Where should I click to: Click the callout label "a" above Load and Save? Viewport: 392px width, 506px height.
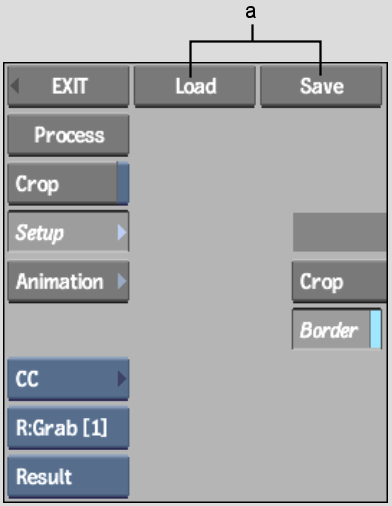click(x=251, y=12)
